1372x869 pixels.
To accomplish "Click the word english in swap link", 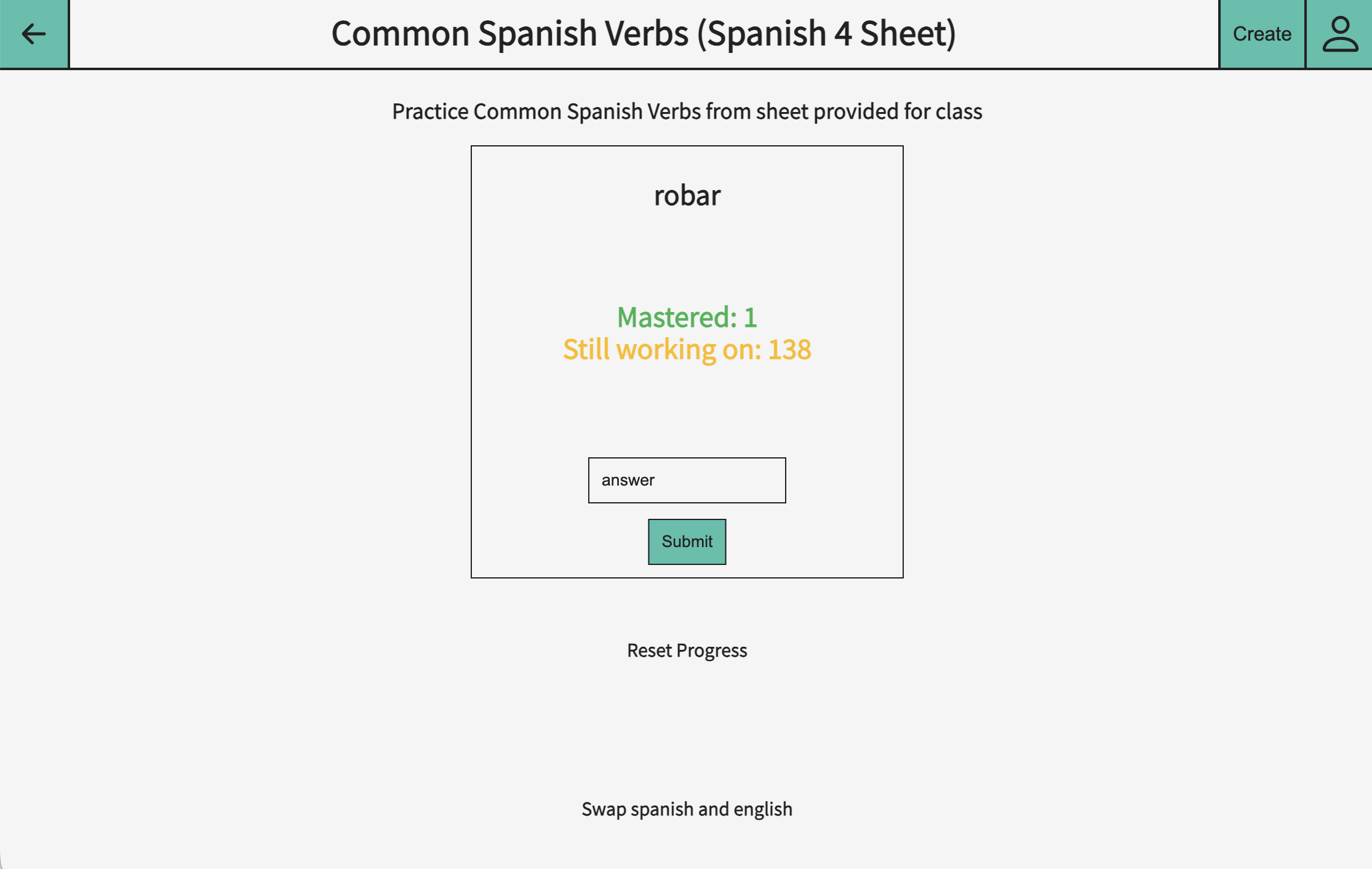I will tap(763, 809).
